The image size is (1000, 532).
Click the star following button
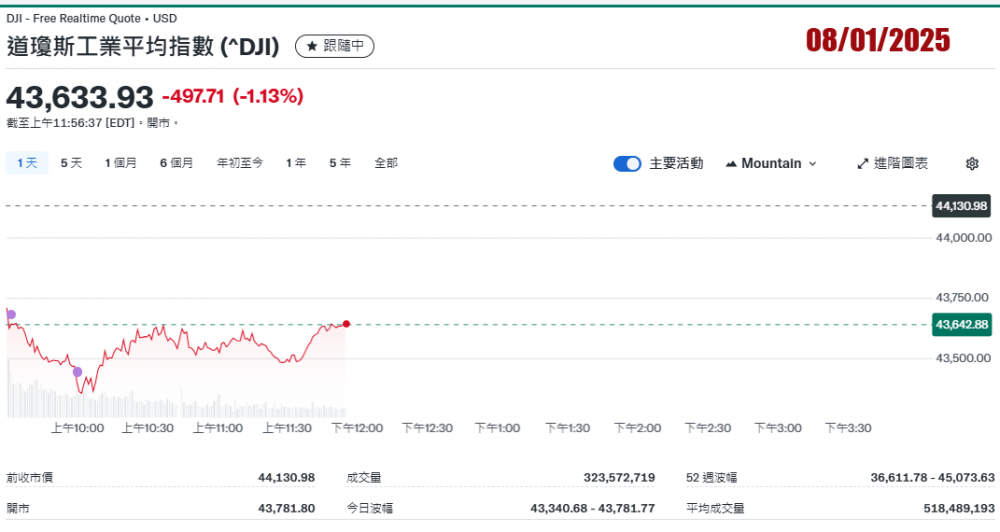(334, 46)
